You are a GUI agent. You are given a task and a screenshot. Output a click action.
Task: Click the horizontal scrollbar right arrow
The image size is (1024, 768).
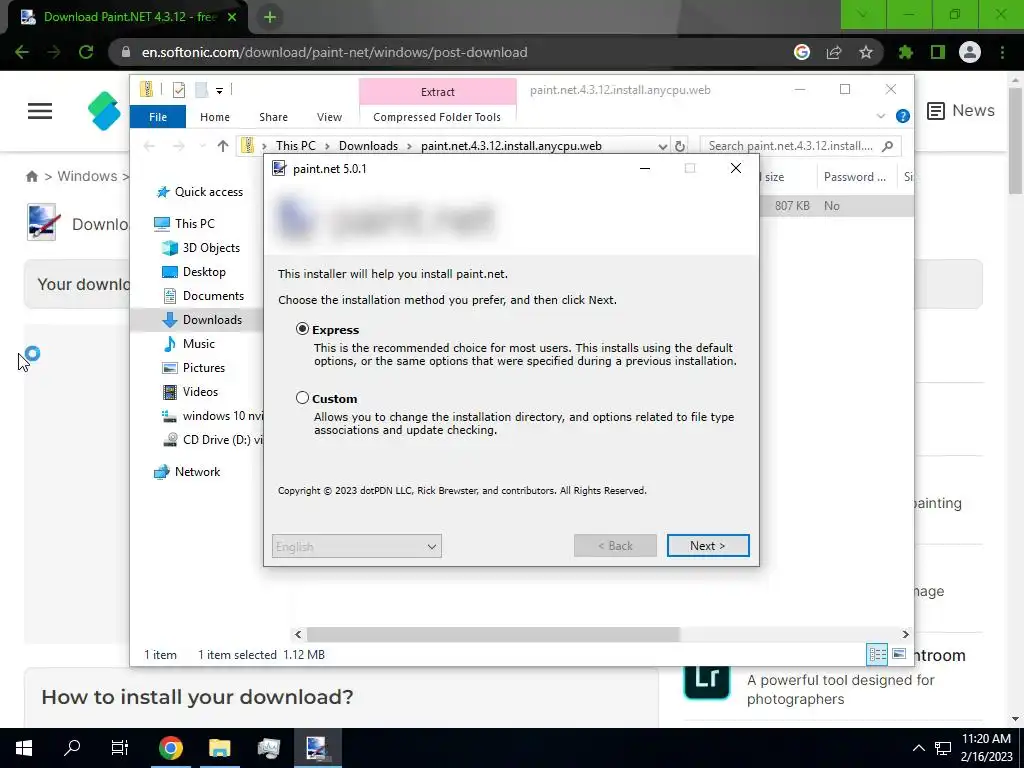coord(905,634)
